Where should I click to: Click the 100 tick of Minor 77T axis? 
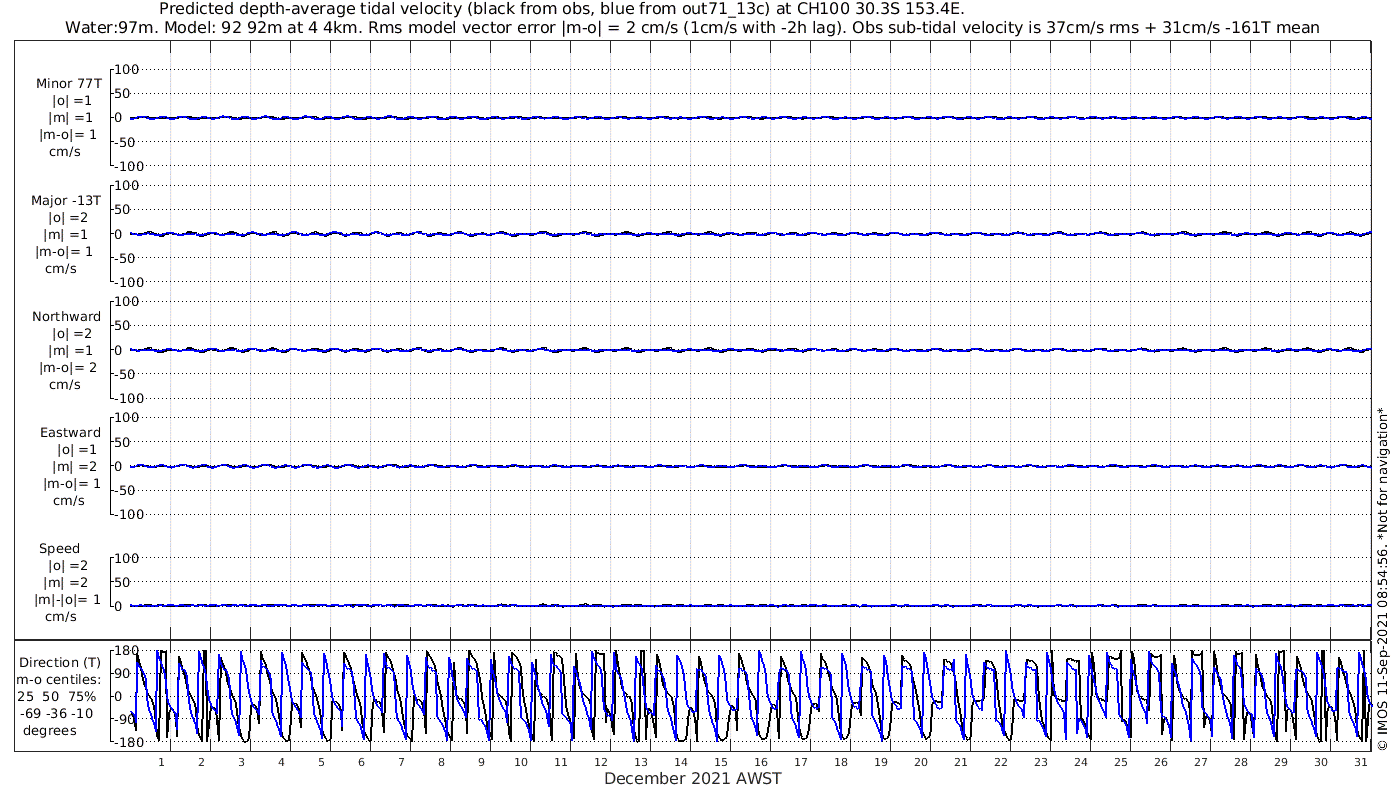(x=128, y=70)
